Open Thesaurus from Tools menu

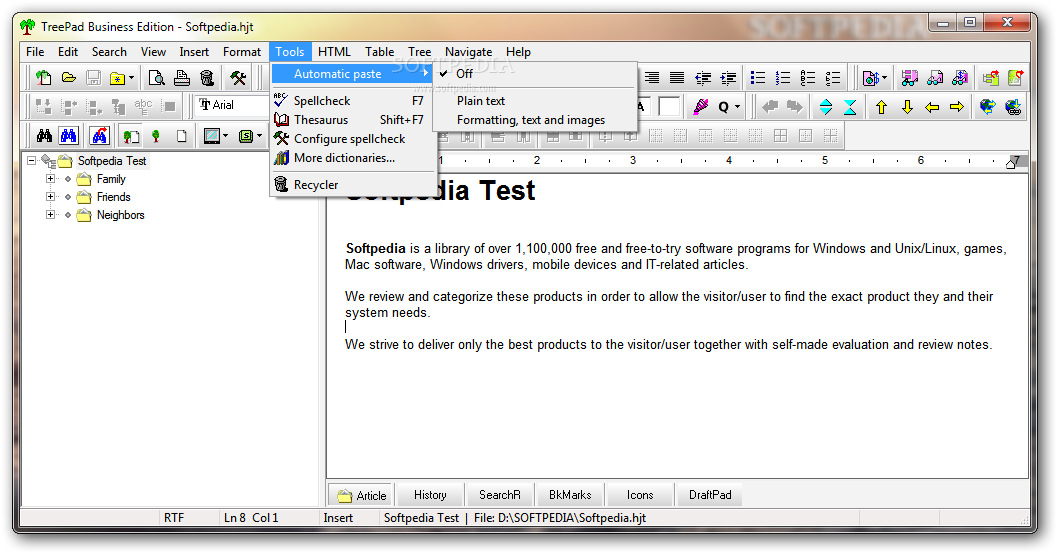point(352,119)
